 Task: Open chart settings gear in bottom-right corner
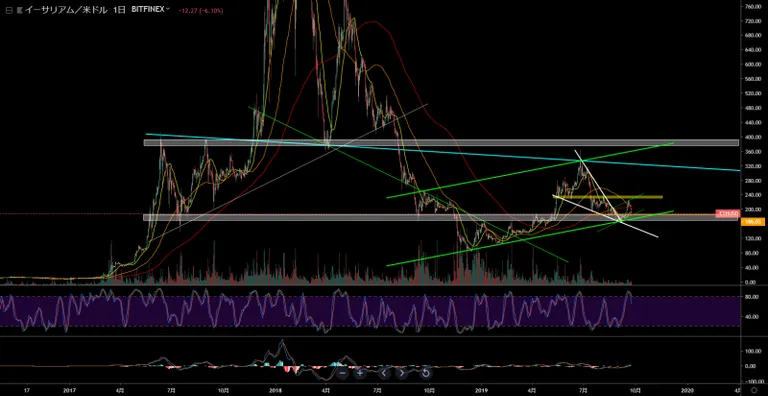[754, 391]
